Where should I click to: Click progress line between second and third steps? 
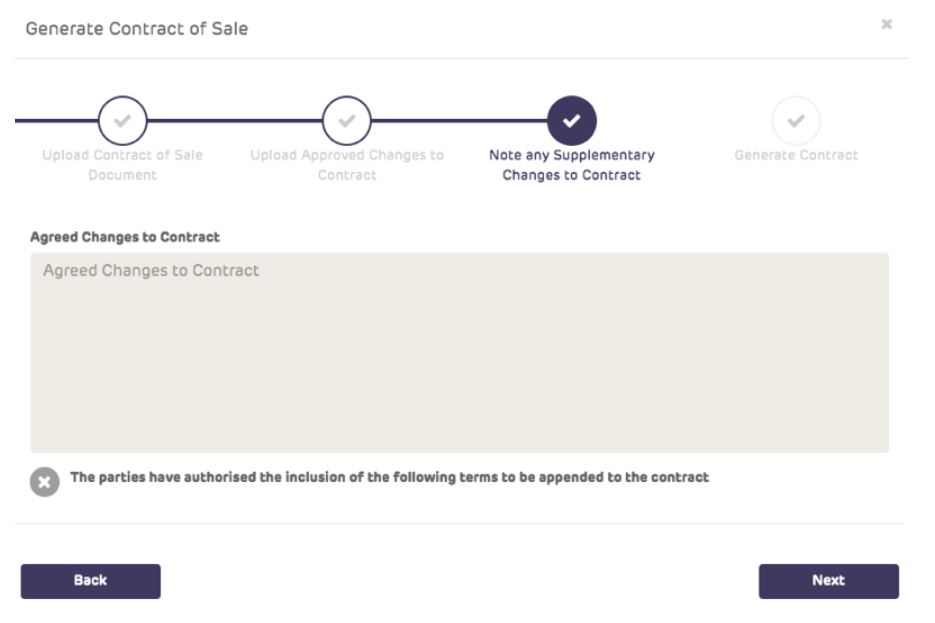[459, 121]
